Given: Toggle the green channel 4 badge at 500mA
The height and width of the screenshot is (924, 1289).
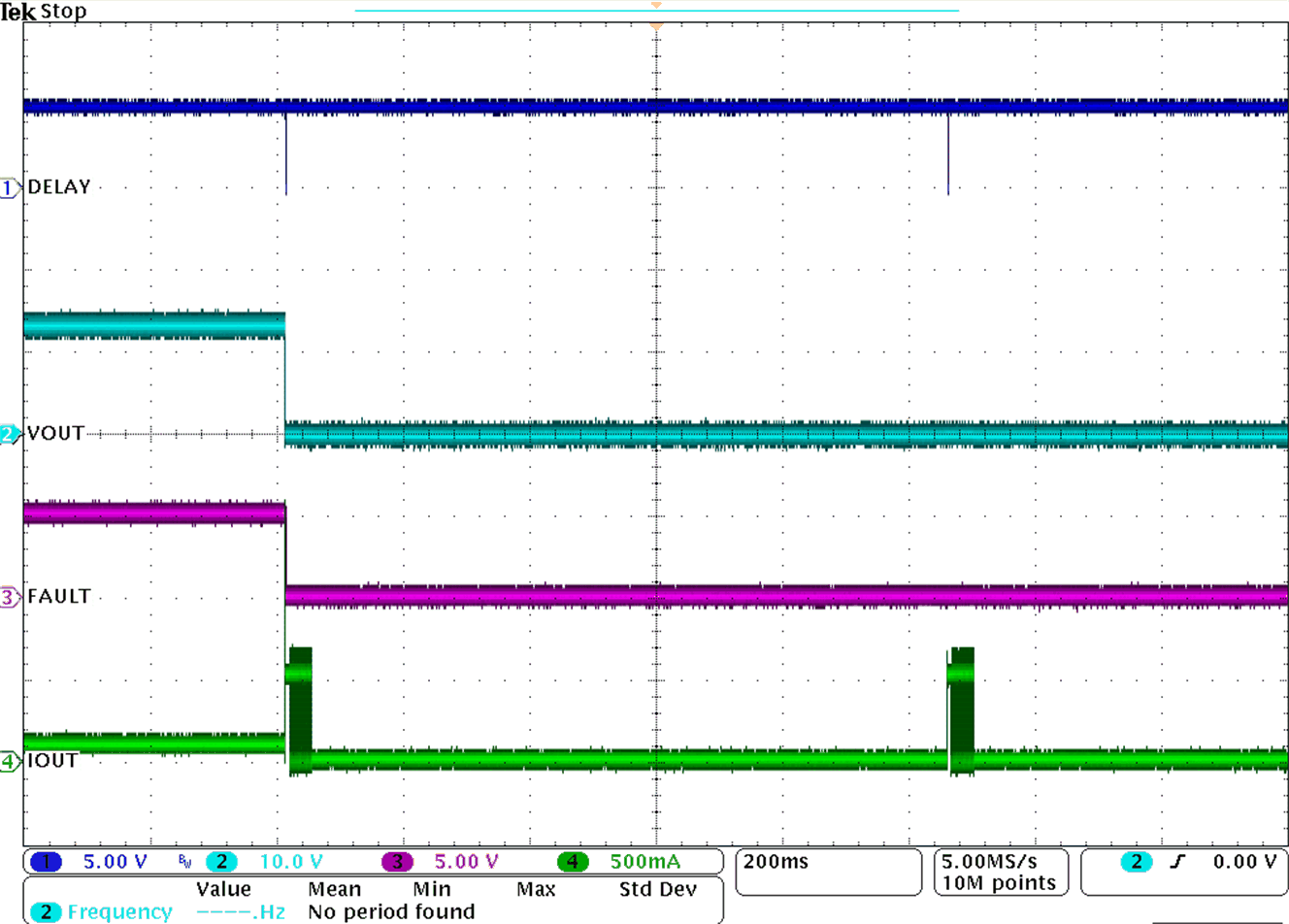Looking at the screenshot, I should pos(573,862).
